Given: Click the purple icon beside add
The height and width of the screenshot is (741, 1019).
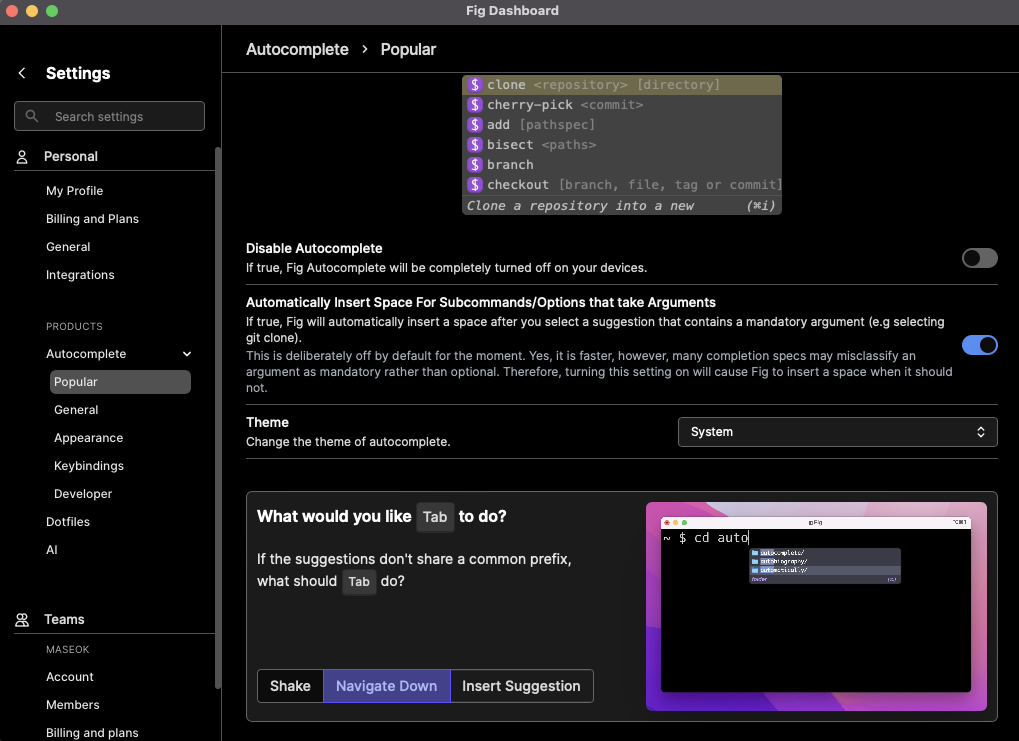Looking at the screenshot, I should click(475, 125).
